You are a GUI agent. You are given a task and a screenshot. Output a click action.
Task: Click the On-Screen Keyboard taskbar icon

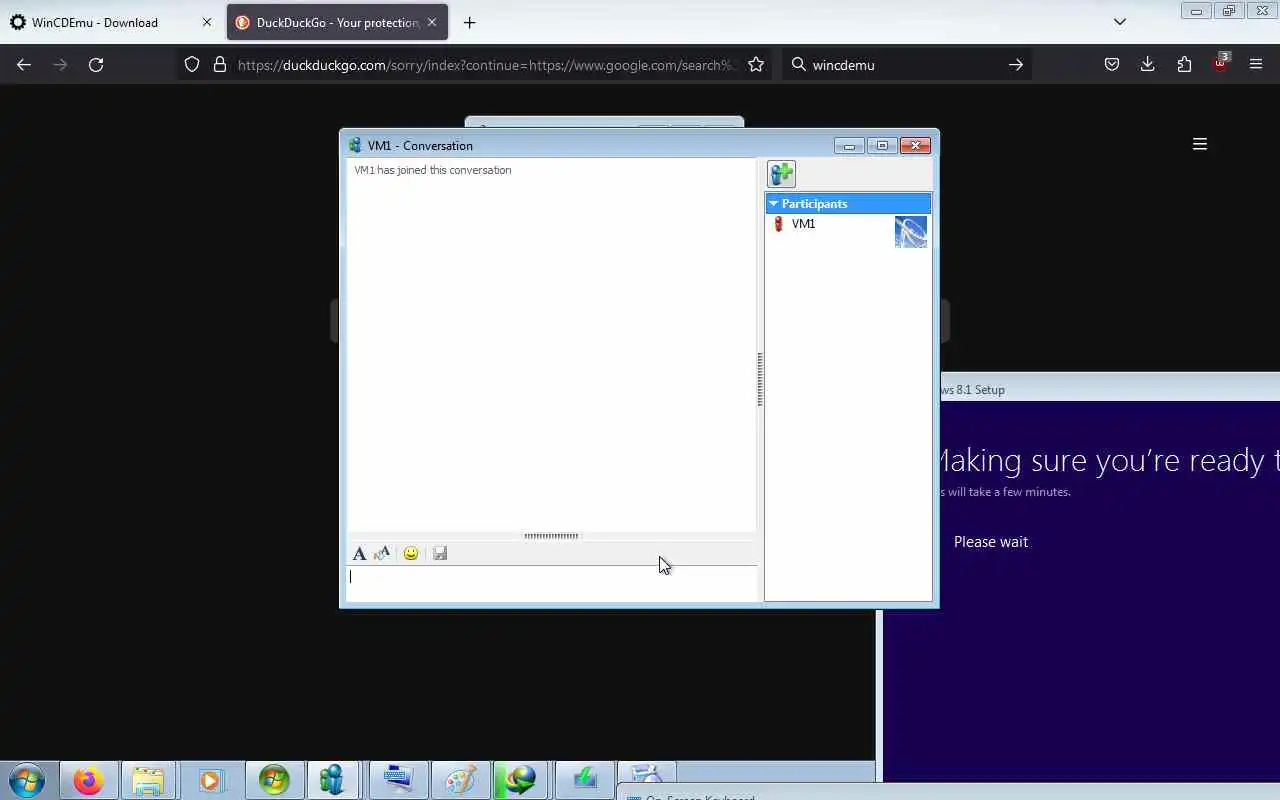click(397, 780)
